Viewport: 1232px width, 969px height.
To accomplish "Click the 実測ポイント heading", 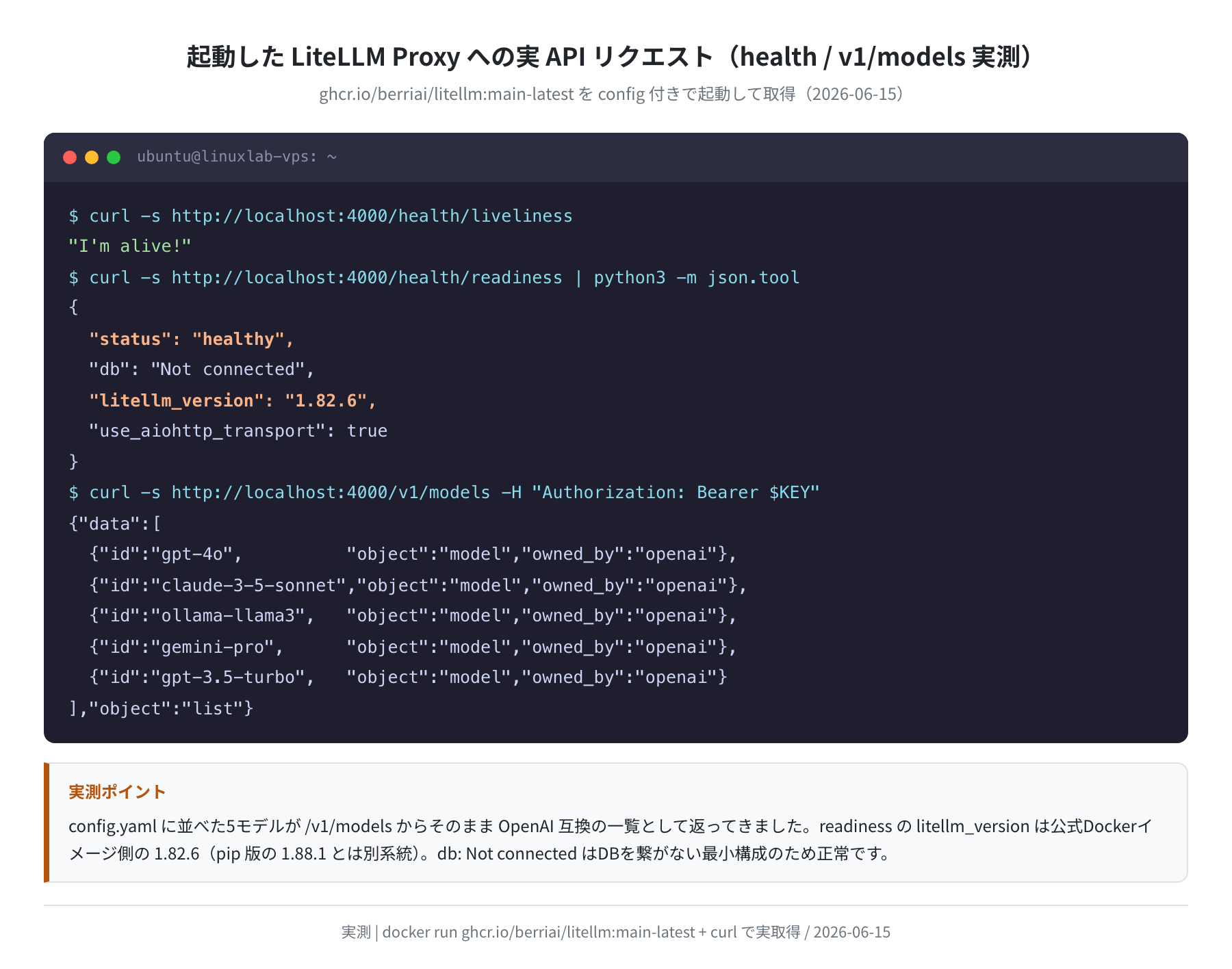I will pos(117,792).
